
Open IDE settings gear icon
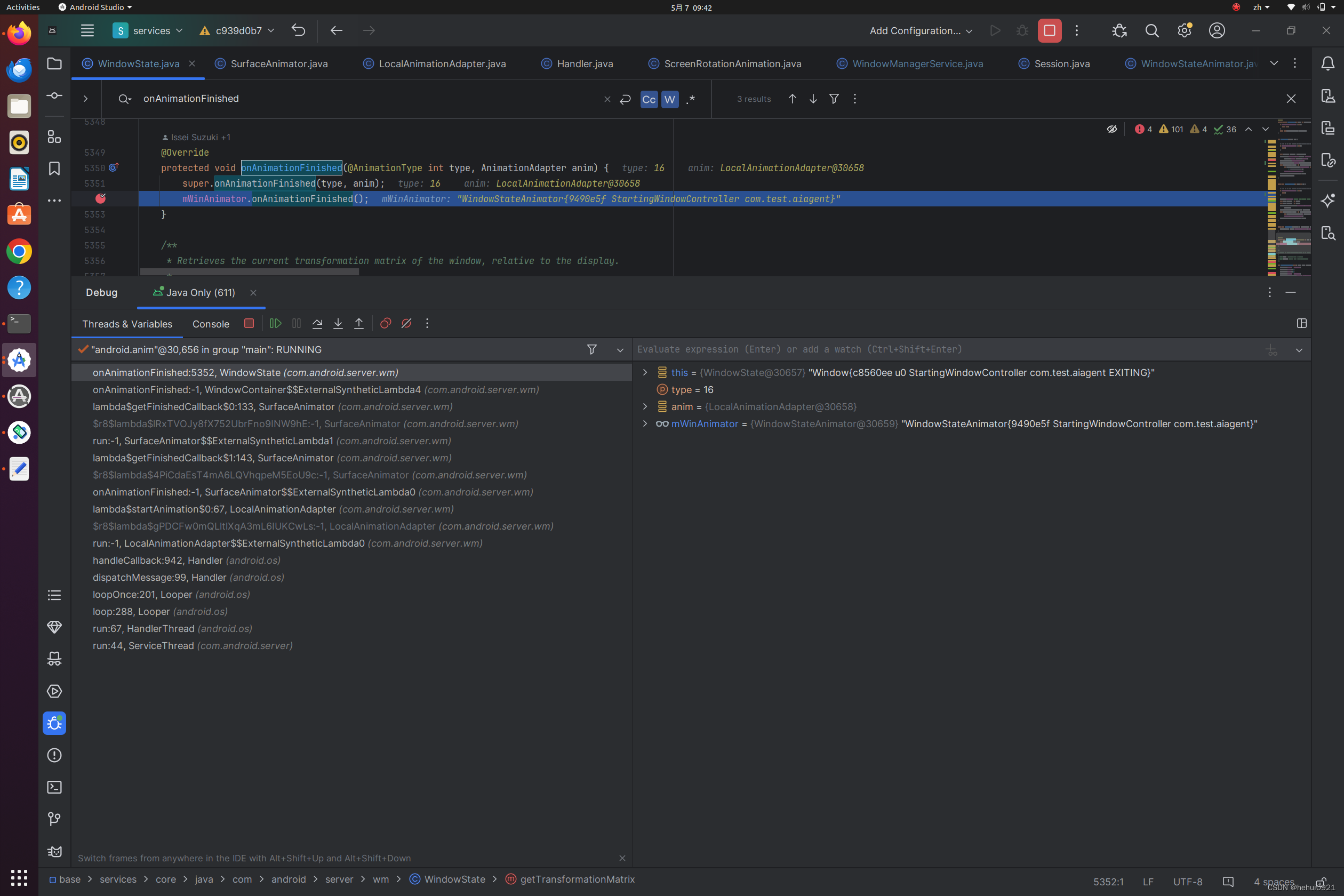tap(1185, 30)
